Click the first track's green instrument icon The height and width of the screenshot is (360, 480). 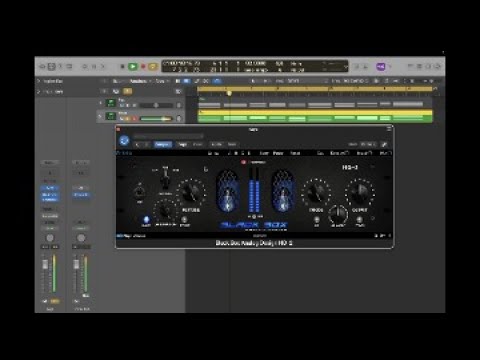[x=110, y=103]
